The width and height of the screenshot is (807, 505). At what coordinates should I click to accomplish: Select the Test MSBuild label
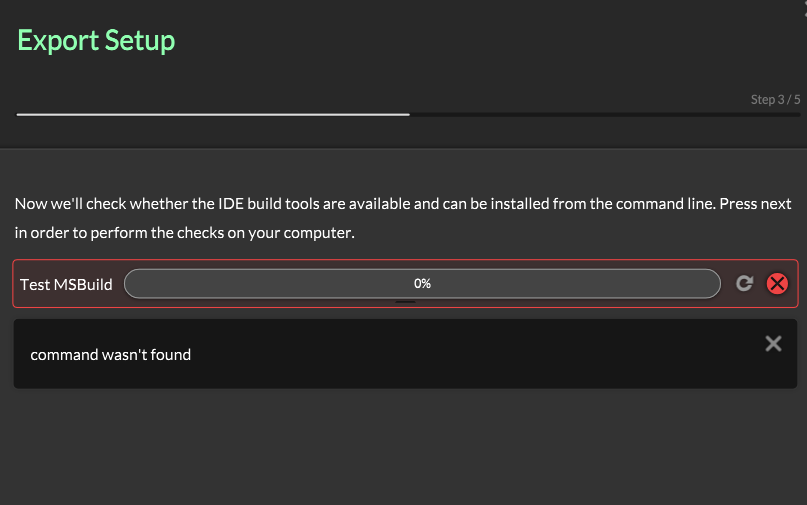pyautogui.click(x=66, y=284)
